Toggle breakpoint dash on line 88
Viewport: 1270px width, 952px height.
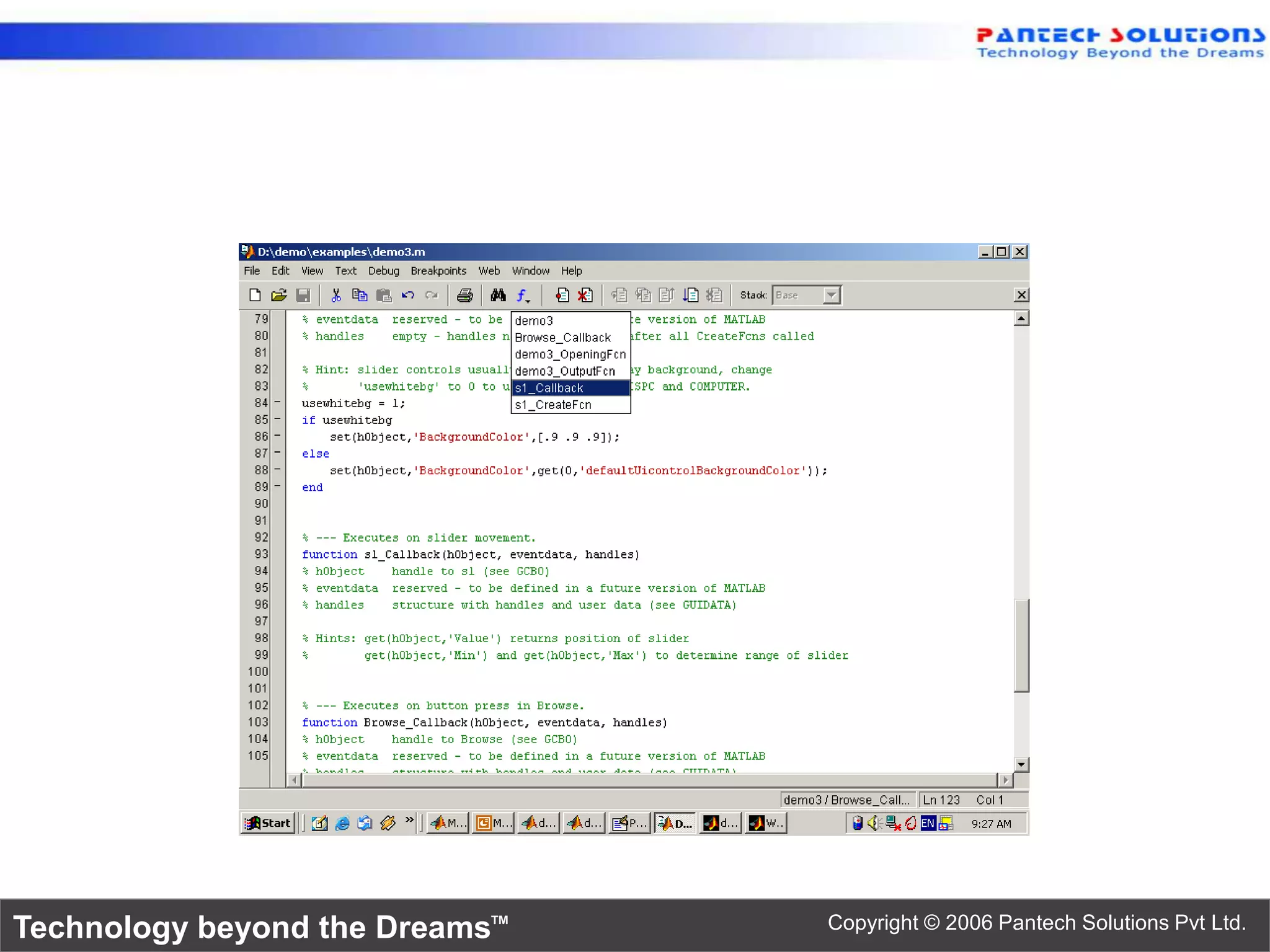coord(277,470)
